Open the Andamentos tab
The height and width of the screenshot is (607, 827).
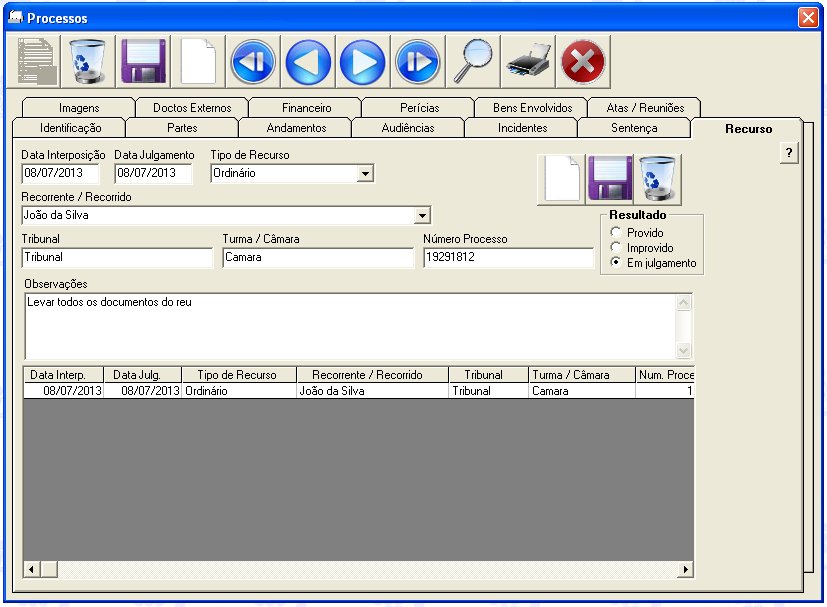[x=296, y=128]
